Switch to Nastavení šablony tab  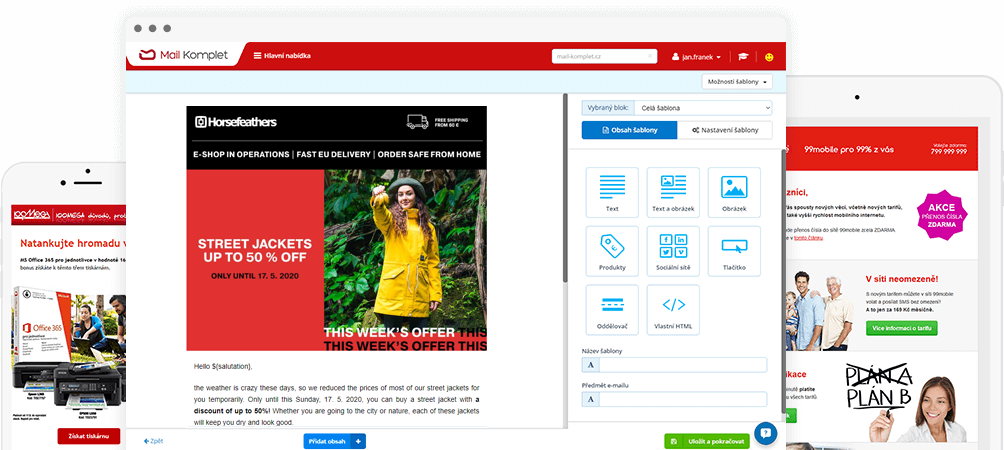pyautogui.click(x=725, y=130)
